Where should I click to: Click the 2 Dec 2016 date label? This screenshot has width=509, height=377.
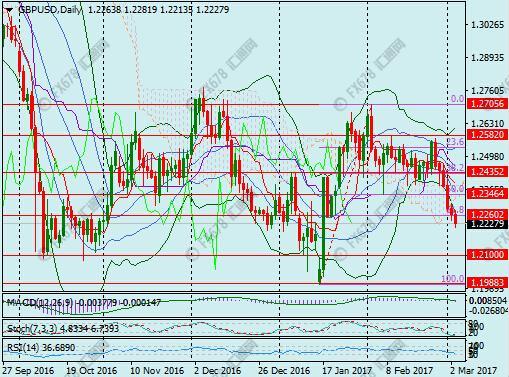pos(218,370)
